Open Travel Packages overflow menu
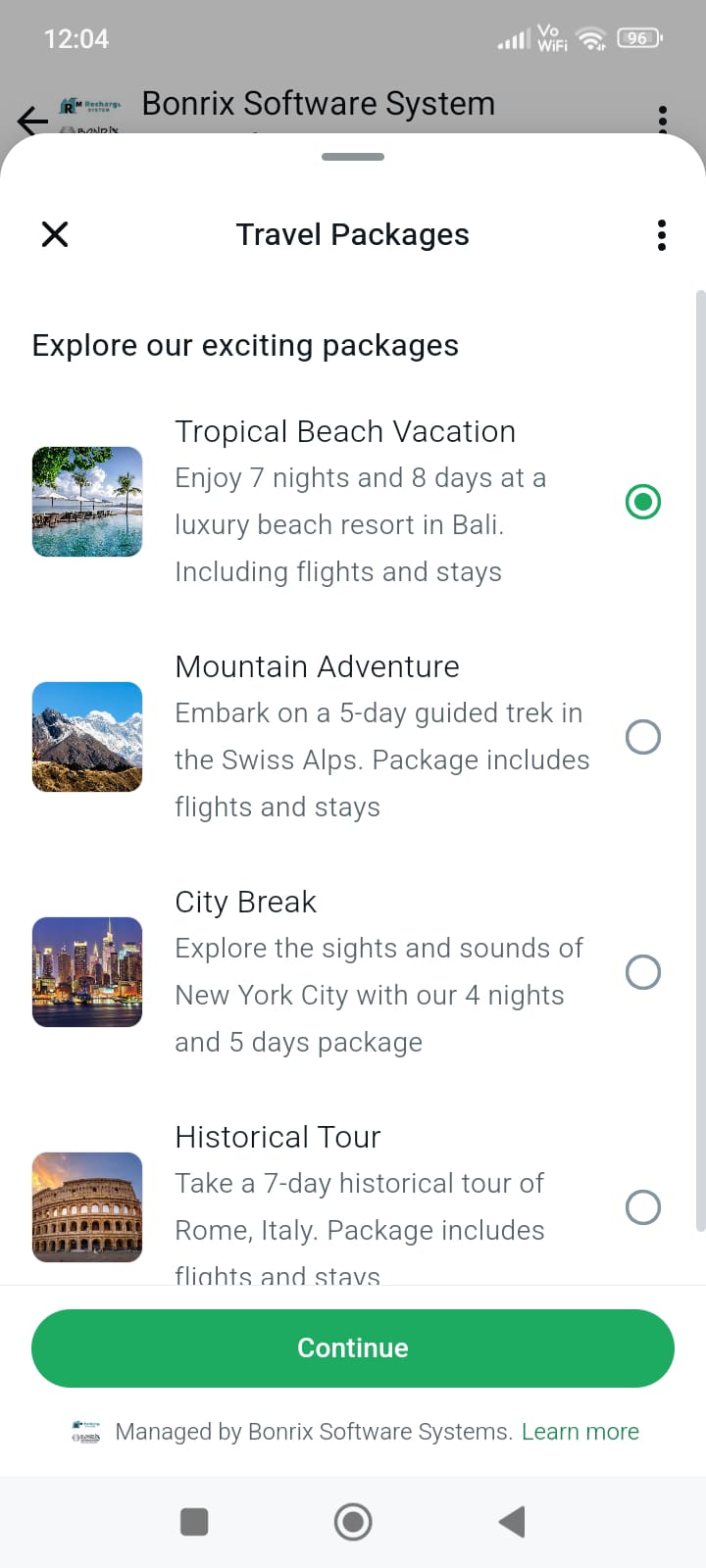Viewport: 706px width, 1568px height. coord(662,235)
